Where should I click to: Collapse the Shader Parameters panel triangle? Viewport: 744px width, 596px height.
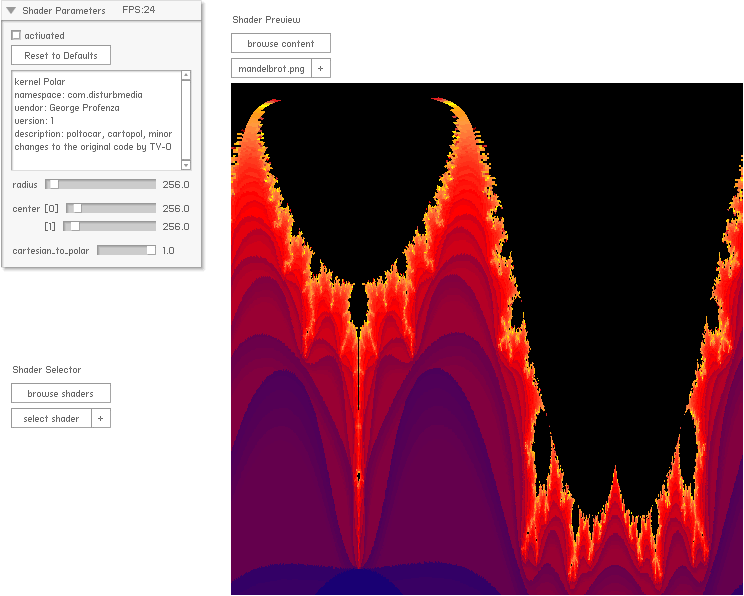11,11
